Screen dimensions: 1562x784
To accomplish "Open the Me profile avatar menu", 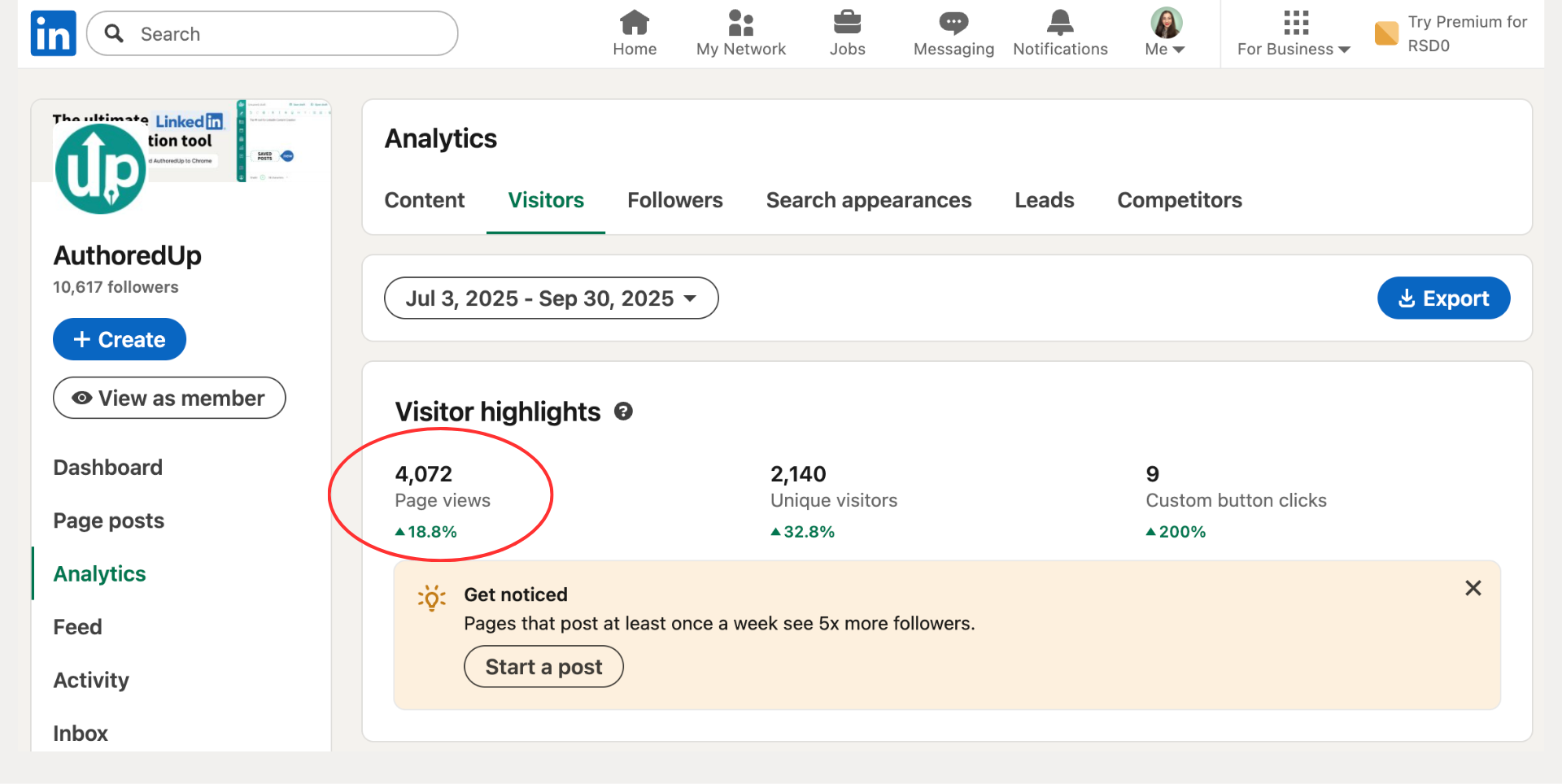I will click(x=1166, y=33).
